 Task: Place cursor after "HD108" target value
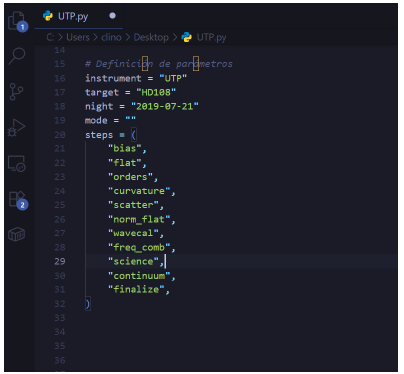[176, 92]
